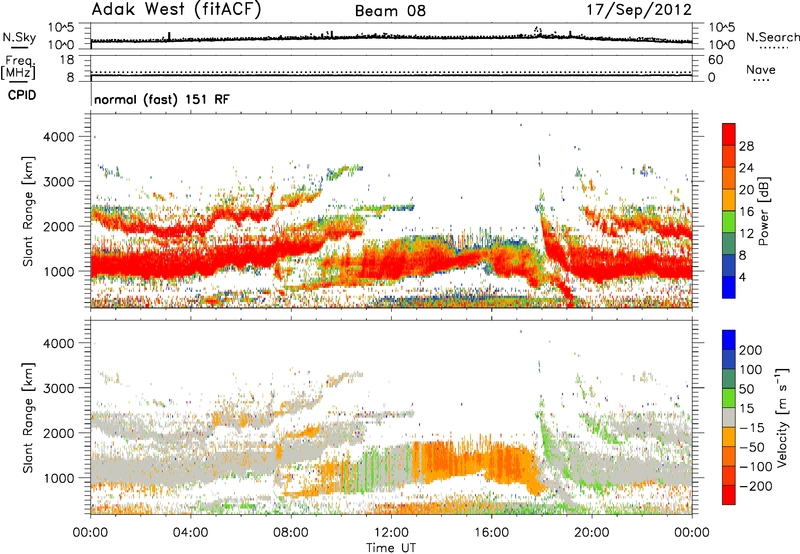
Task: Click the power panel 'Slant Range [km]' label
Action: 28,211
